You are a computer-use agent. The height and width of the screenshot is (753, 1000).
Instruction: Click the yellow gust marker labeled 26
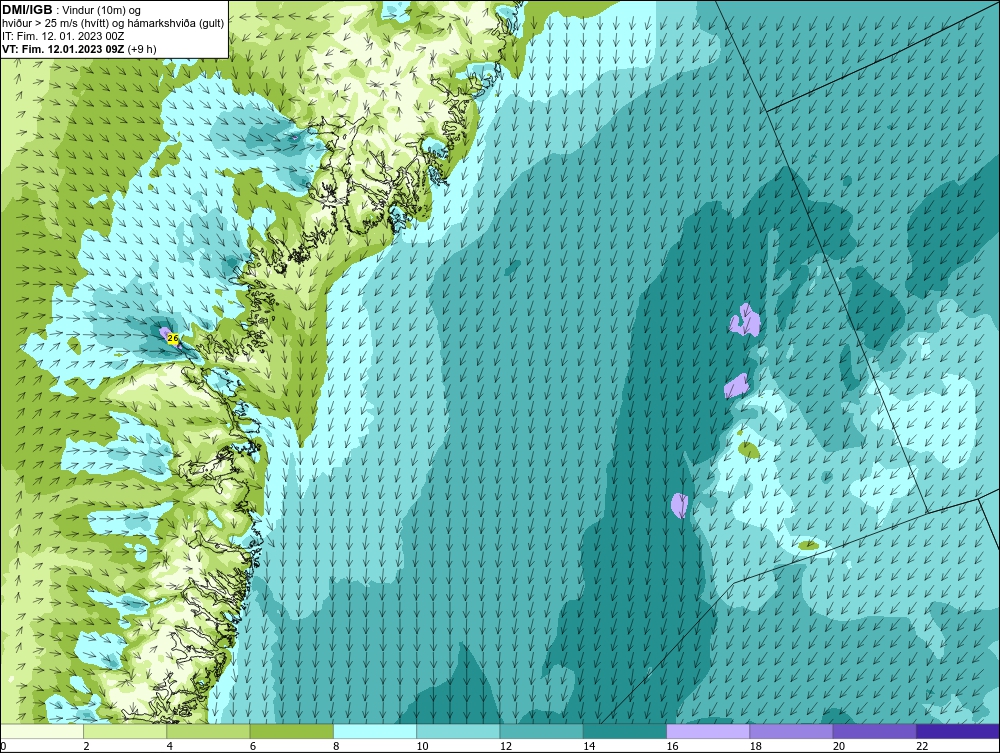(x=173, y=339)
